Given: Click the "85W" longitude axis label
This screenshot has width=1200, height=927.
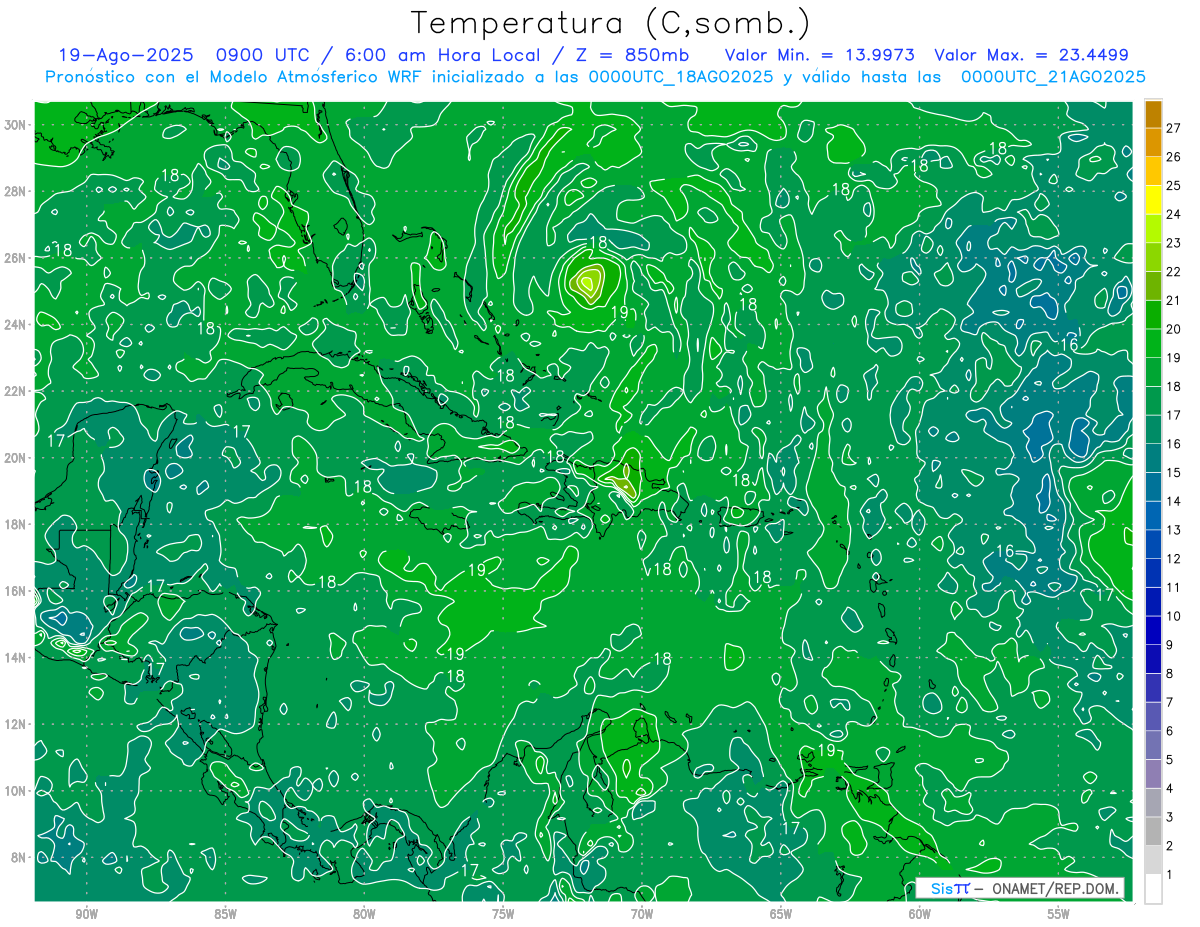Looking at the screenshot, I should pyautogui.click(x=225, y=914).
